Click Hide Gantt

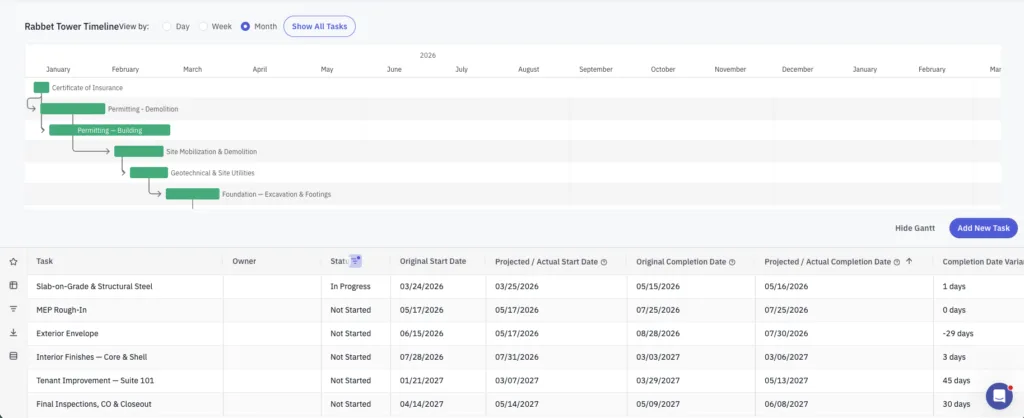(x=915, y=228)
